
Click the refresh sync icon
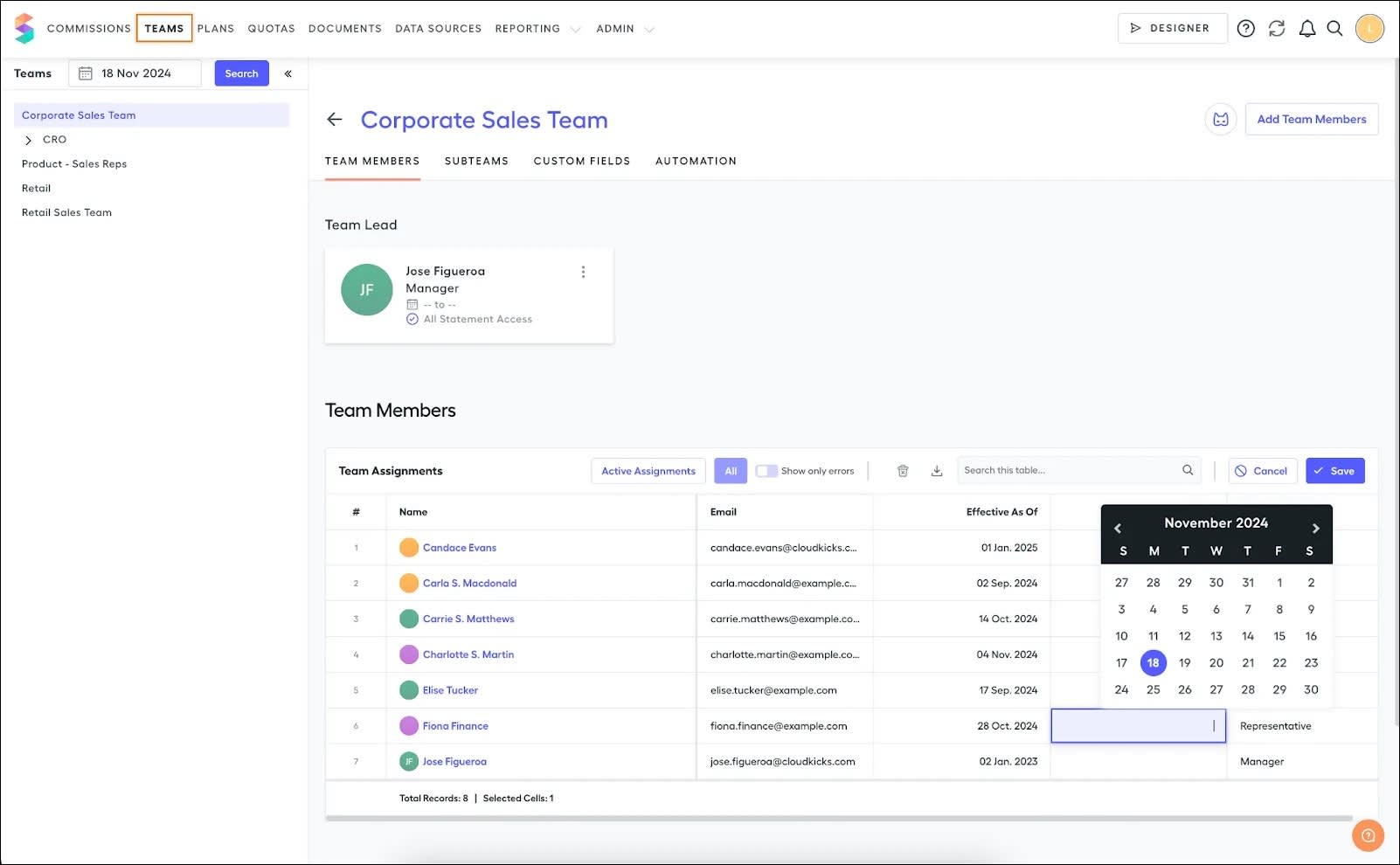(1277, 29)
